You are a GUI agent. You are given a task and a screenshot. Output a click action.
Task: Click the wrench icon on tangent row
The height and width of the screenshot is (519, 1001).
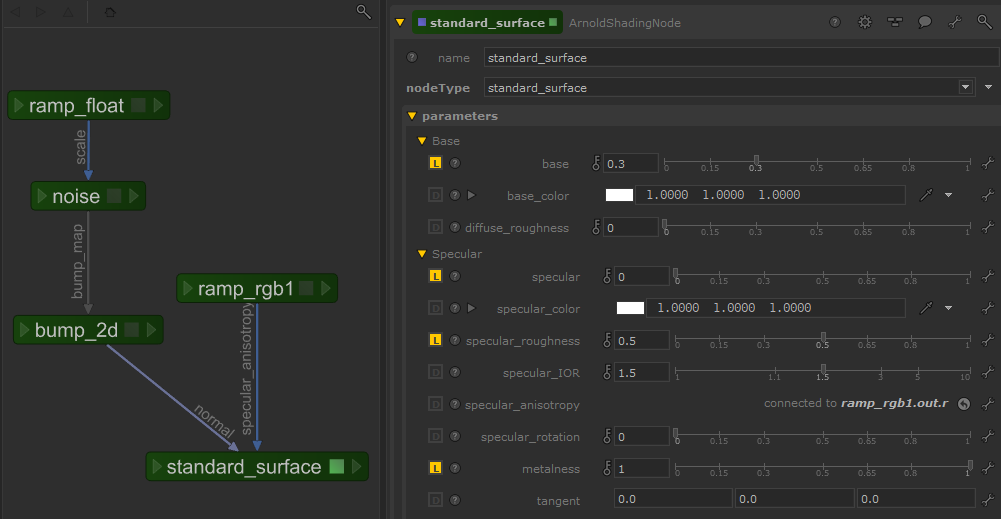point(988,499)
